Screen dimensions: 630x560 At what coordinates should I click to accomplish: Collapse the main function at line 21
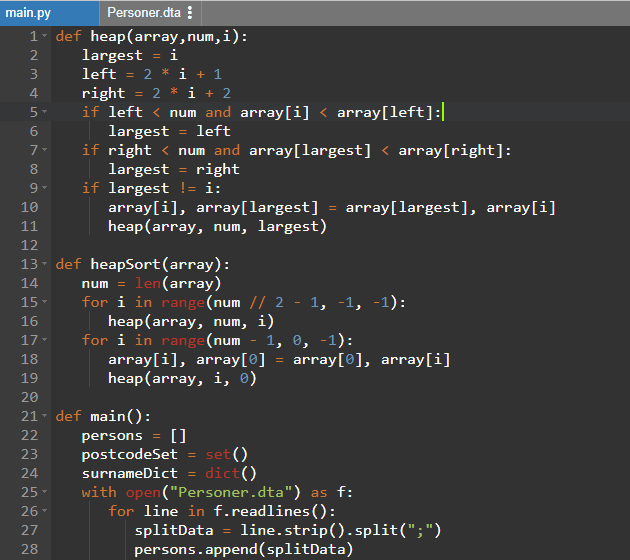tap(44, 416)
